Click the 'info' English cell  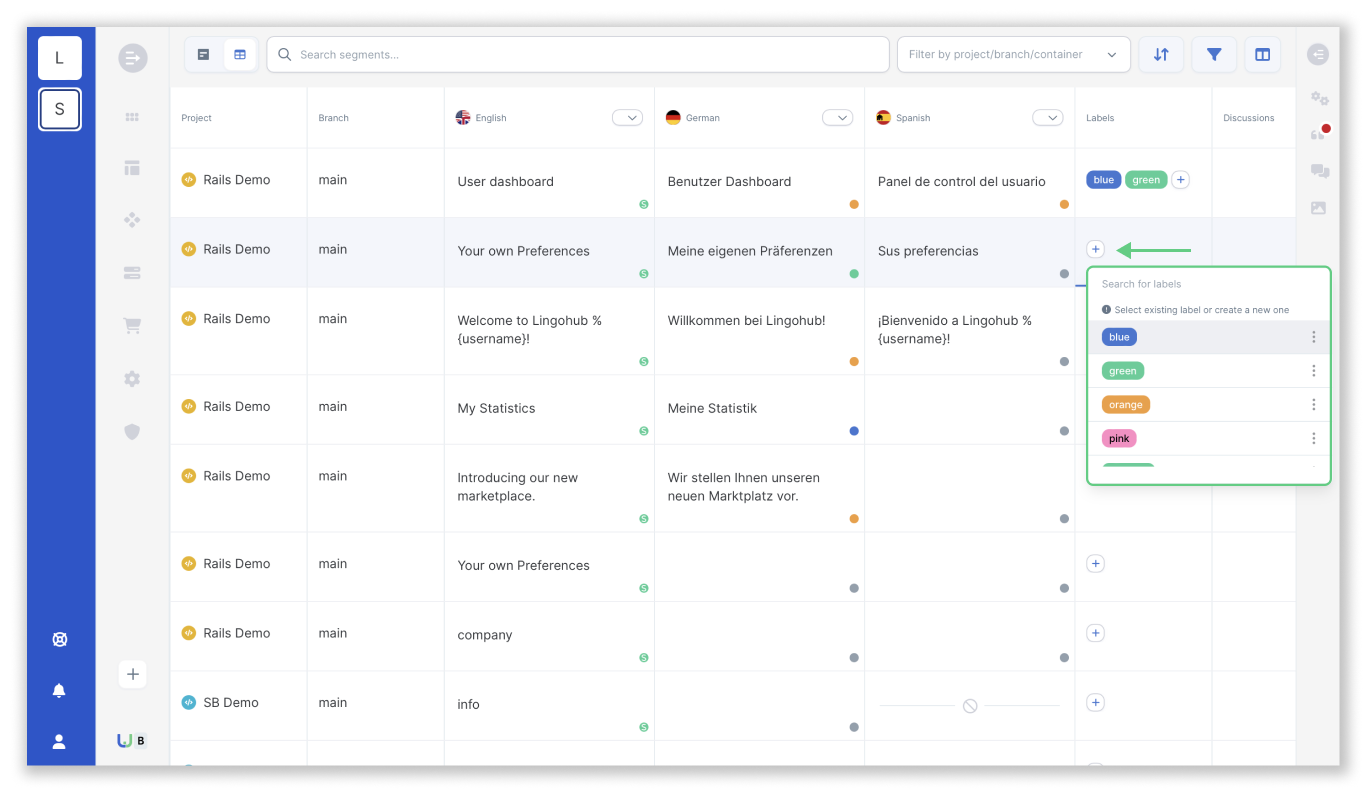[x=549, y=706]
